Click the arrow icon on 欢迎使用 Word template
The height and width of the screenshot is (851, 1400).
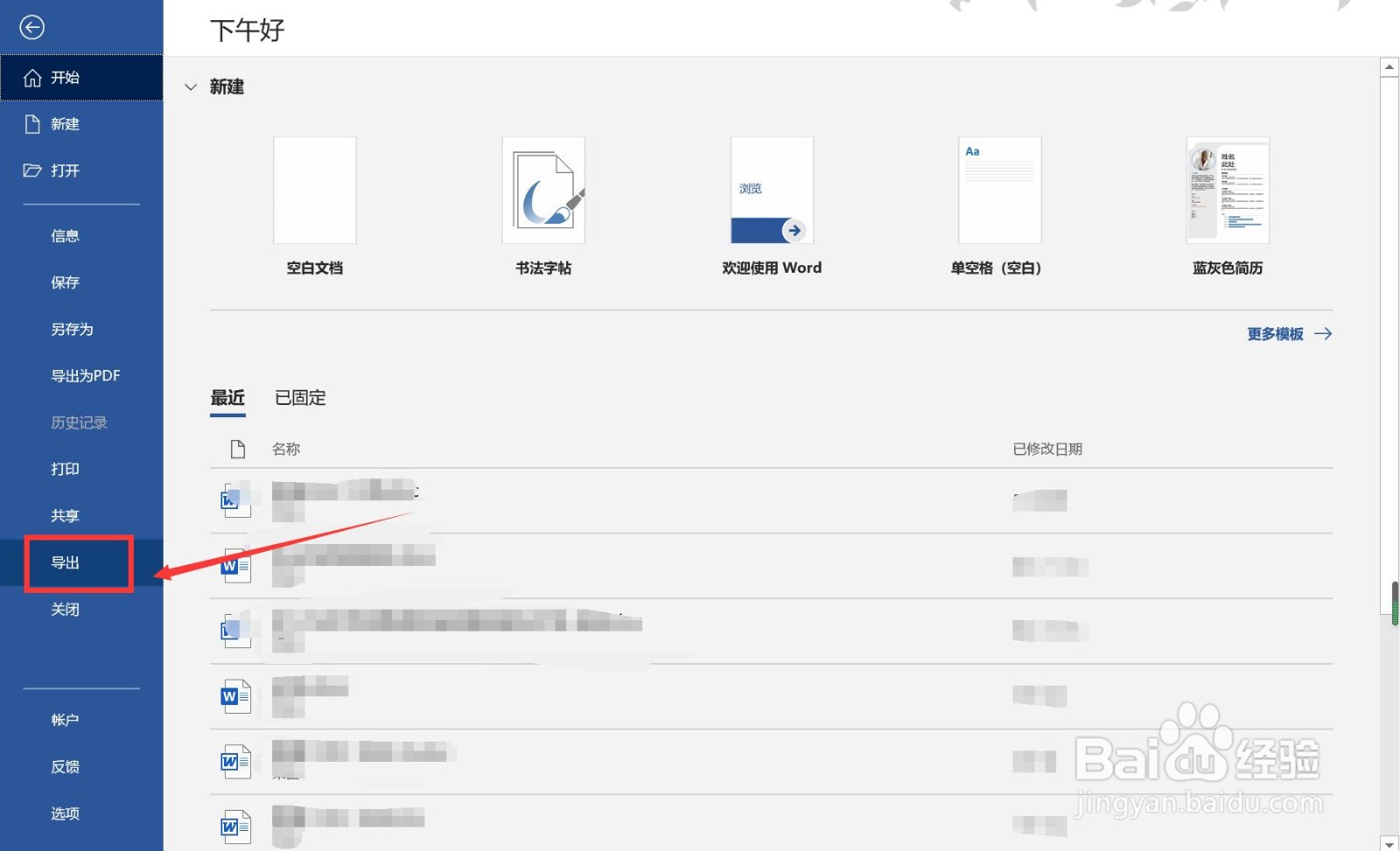[794, 230]
